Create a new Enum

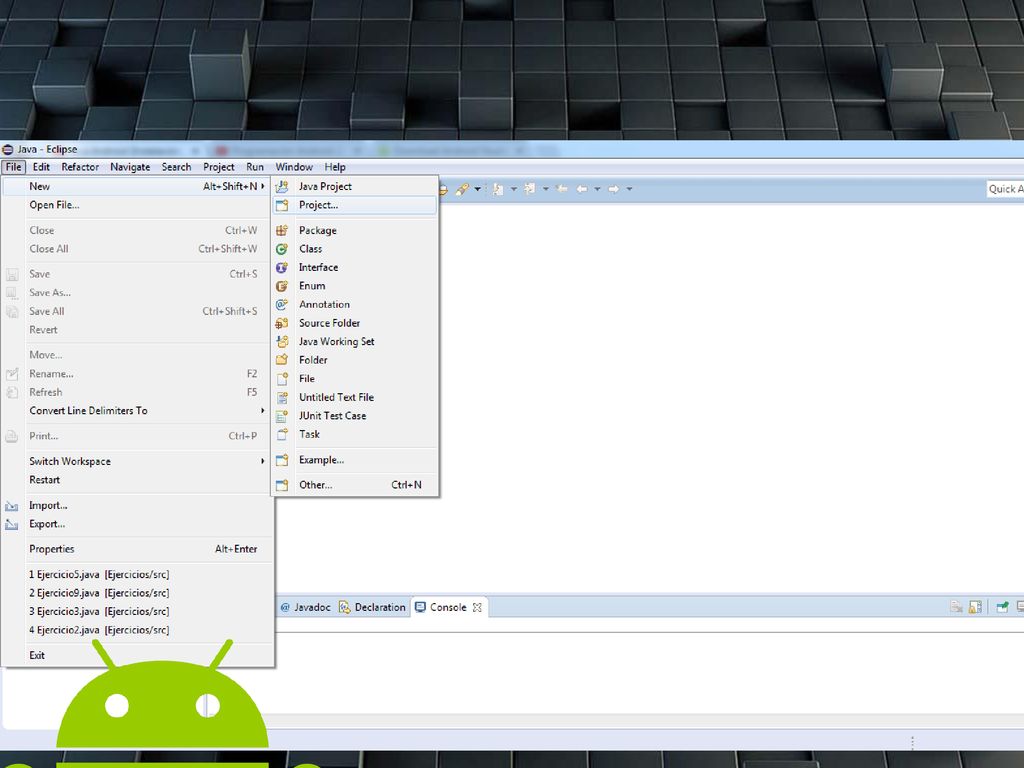coord(355,286)
